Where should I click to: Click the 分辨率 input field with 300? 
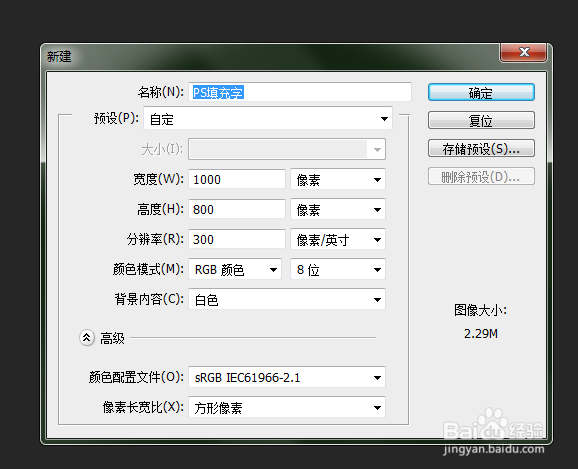tap(237, 239)
